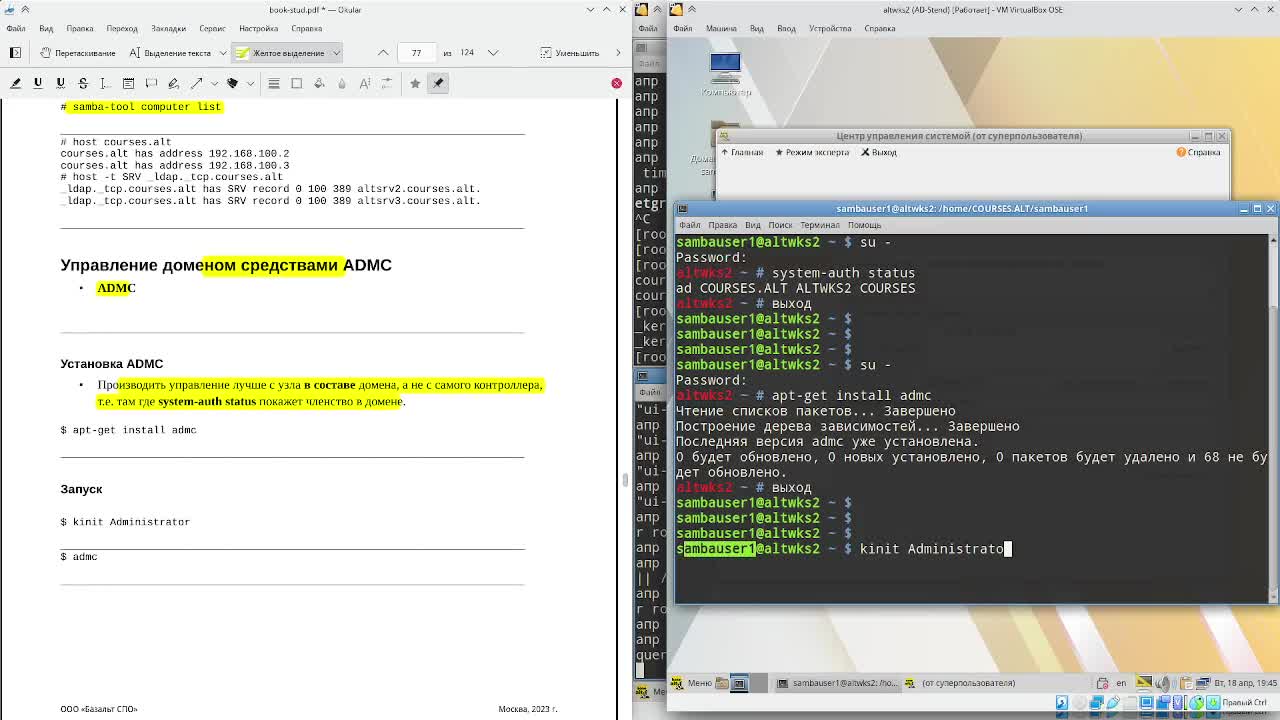This screenshot has height=720, width=1280.
Task: Expand the Выделение текста selection dropdown
Action: coord(221,52)
